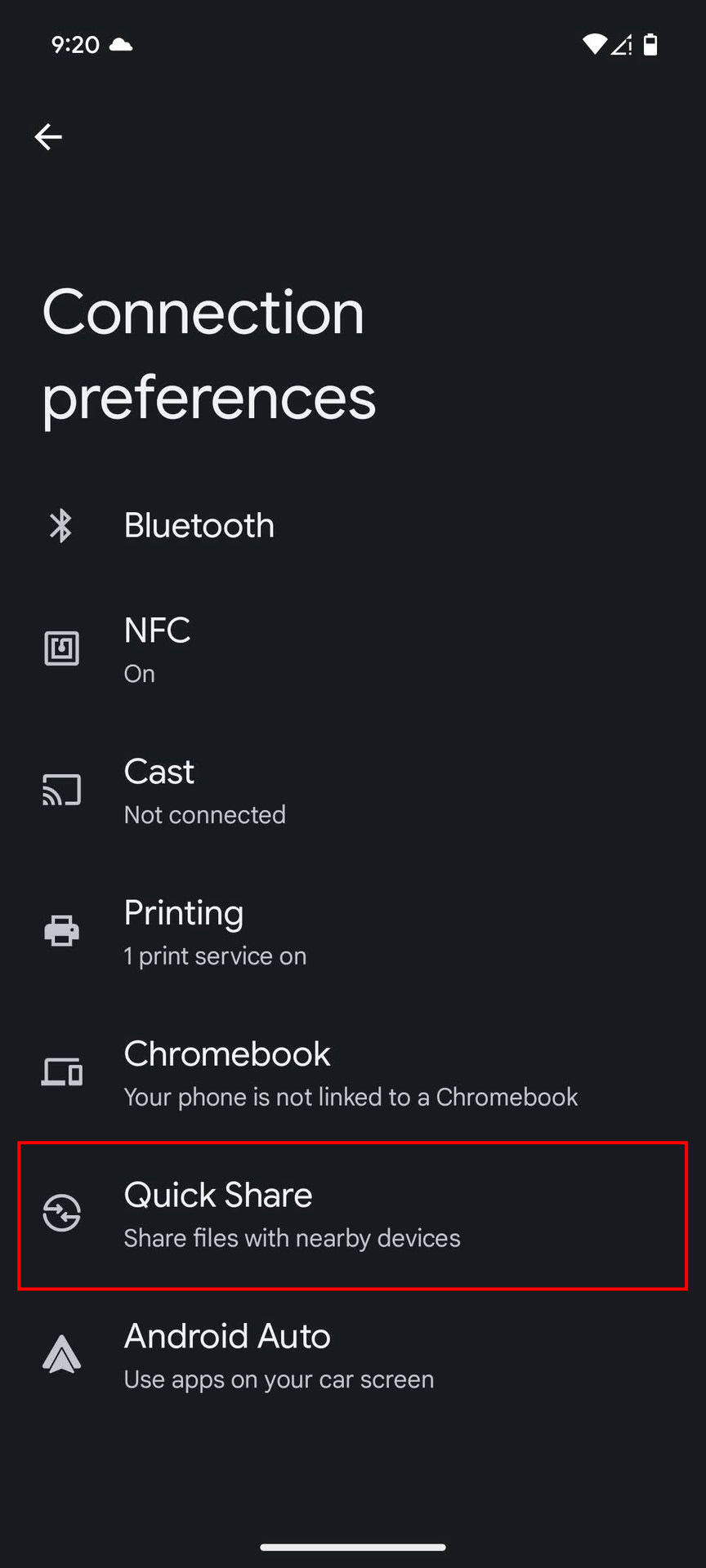Tap "Share files with nearby devices" text

[292, 1239]
